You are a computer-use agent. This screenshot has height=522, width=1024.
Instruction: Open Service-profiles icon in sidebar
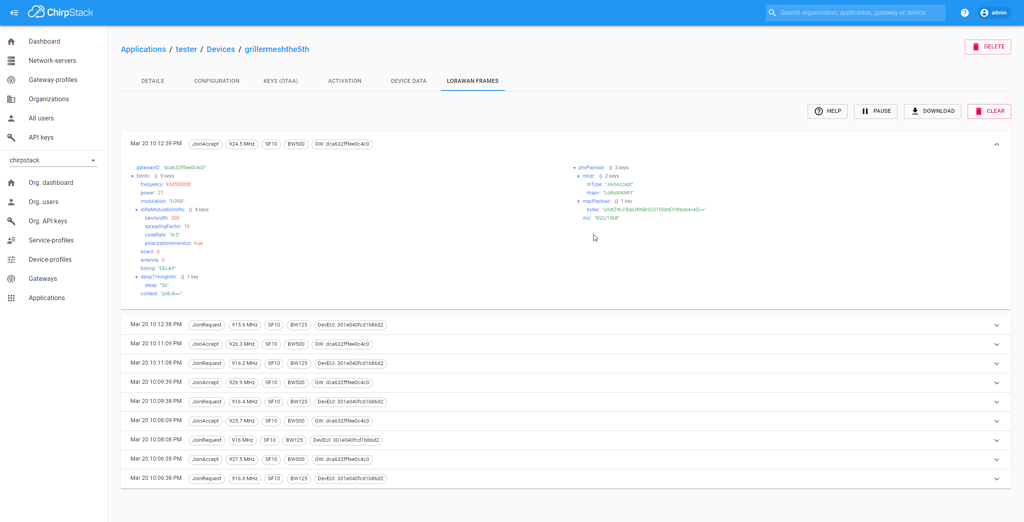click(11, 240)
